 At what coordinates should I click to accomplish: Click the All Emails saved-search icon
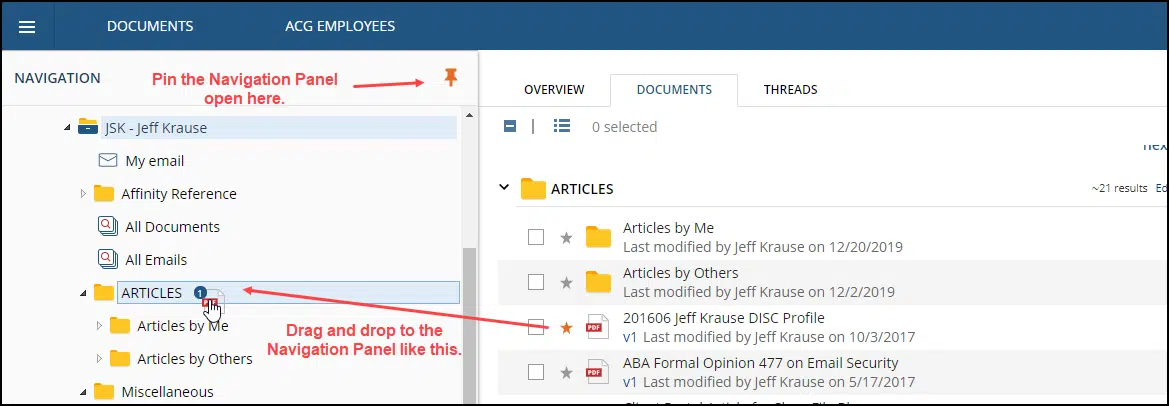pos(108,259)
